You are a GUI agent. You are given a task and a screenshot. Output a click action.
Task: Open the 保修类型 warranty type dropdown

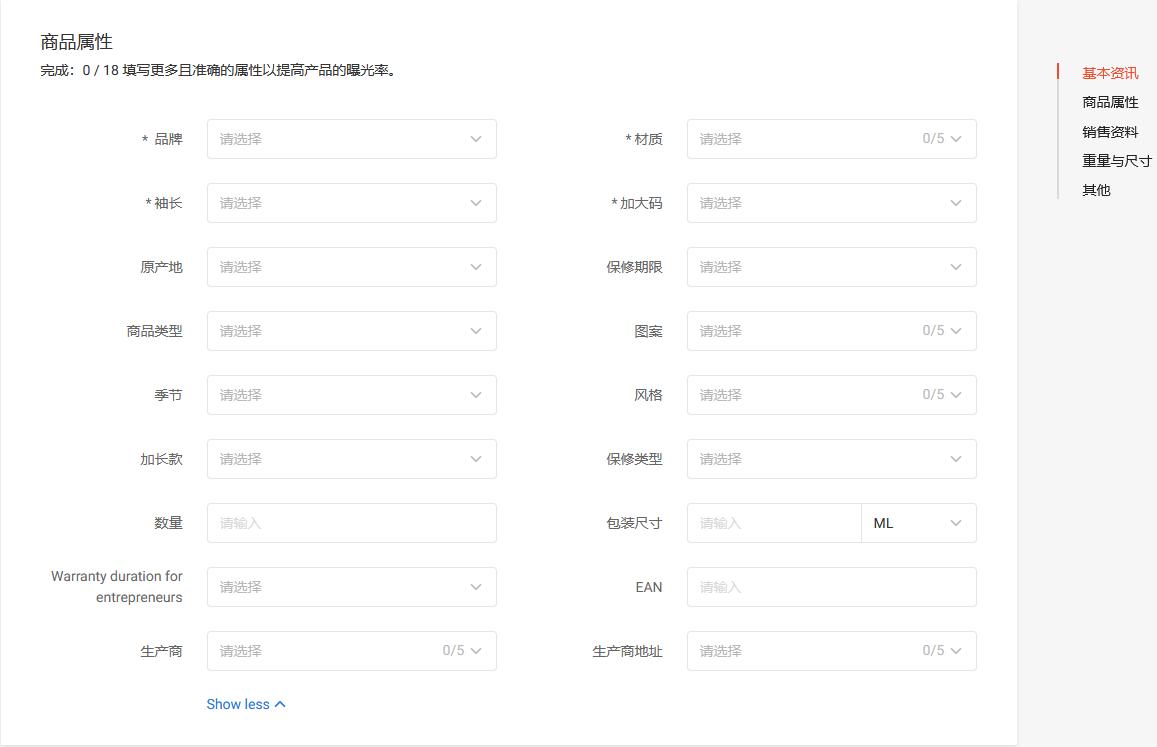point(831,459)
